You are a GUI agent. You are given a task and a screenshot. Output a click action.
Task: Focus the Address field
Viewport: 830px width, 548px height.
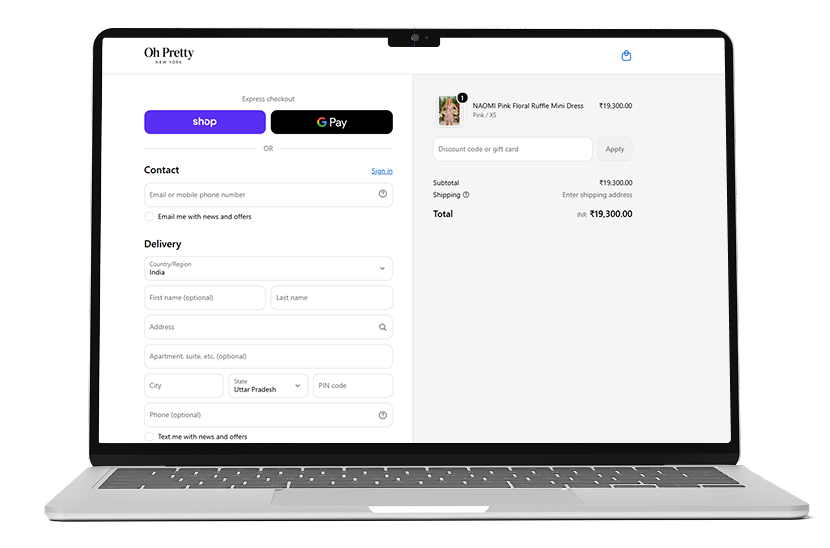(x=268, y=327)
